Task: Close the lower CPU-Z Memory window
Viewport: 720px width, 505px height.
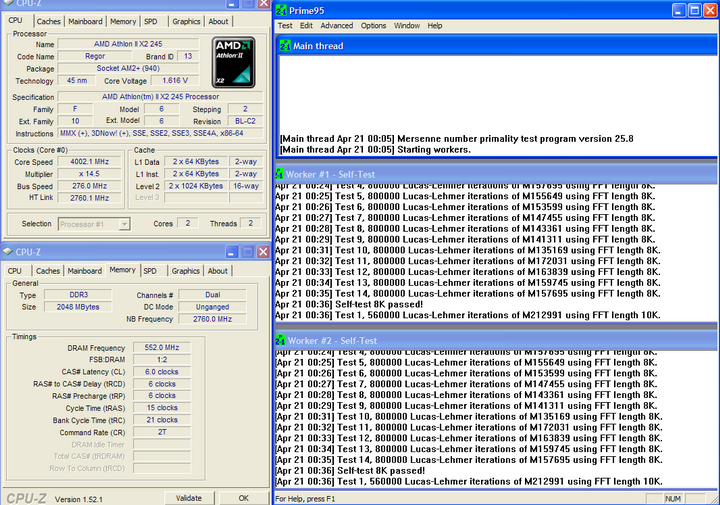Action: click(263, 252)
